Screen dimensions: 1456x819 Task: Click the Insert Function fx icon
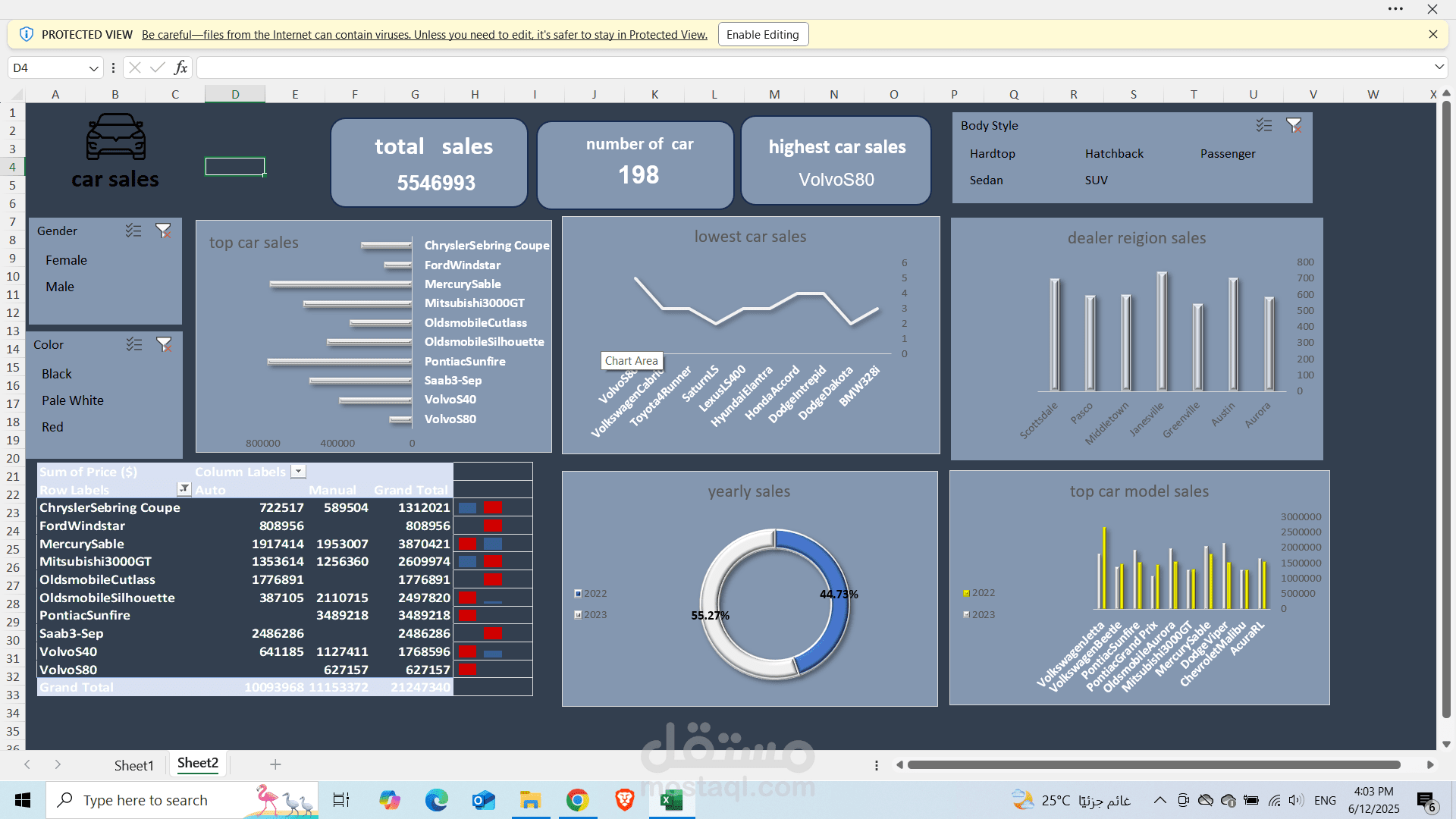coord(180,67)
